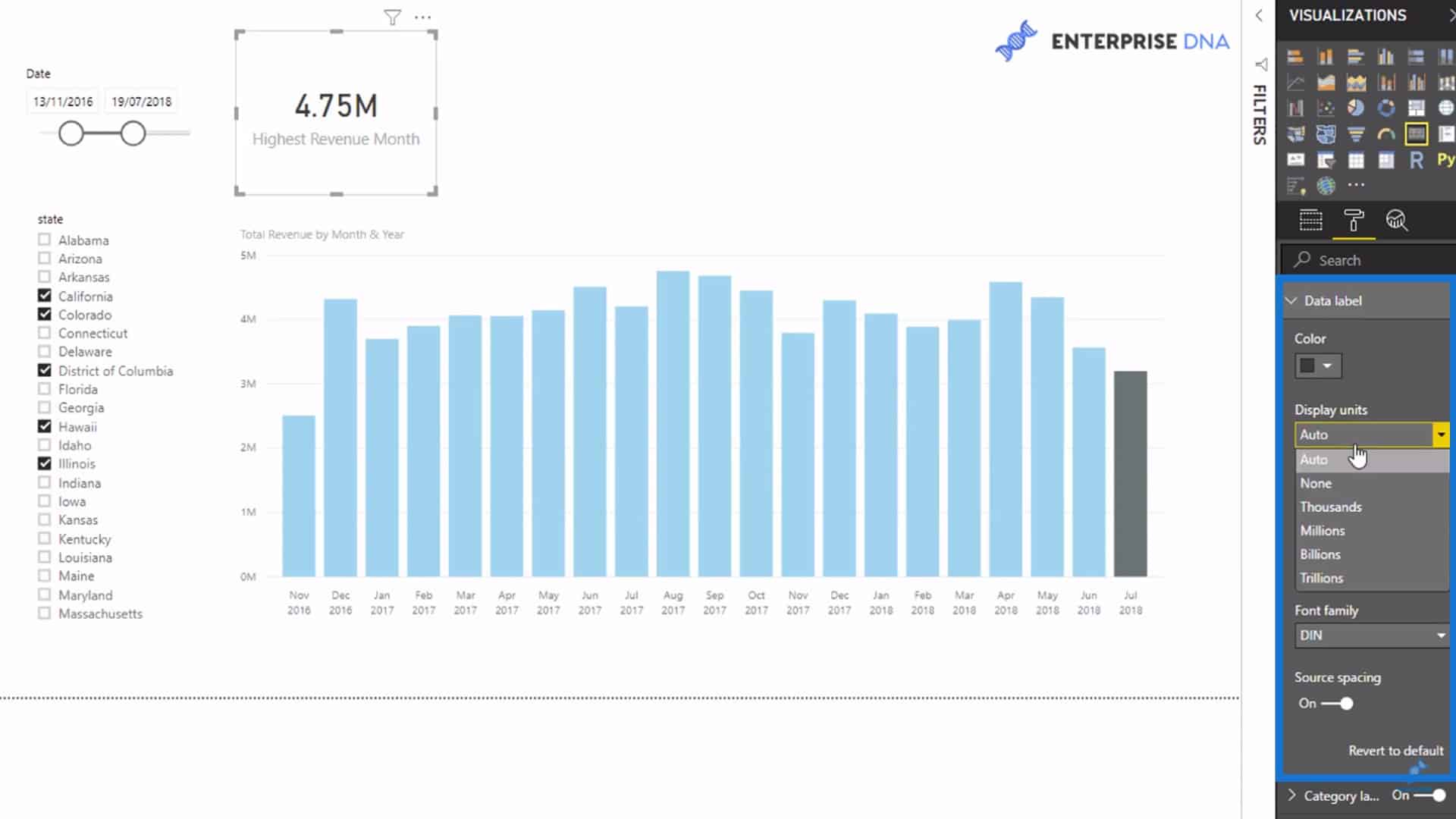Click the format paintbrush icon in visualizations
This screenshot has height=819, width=1456.
1353,220
